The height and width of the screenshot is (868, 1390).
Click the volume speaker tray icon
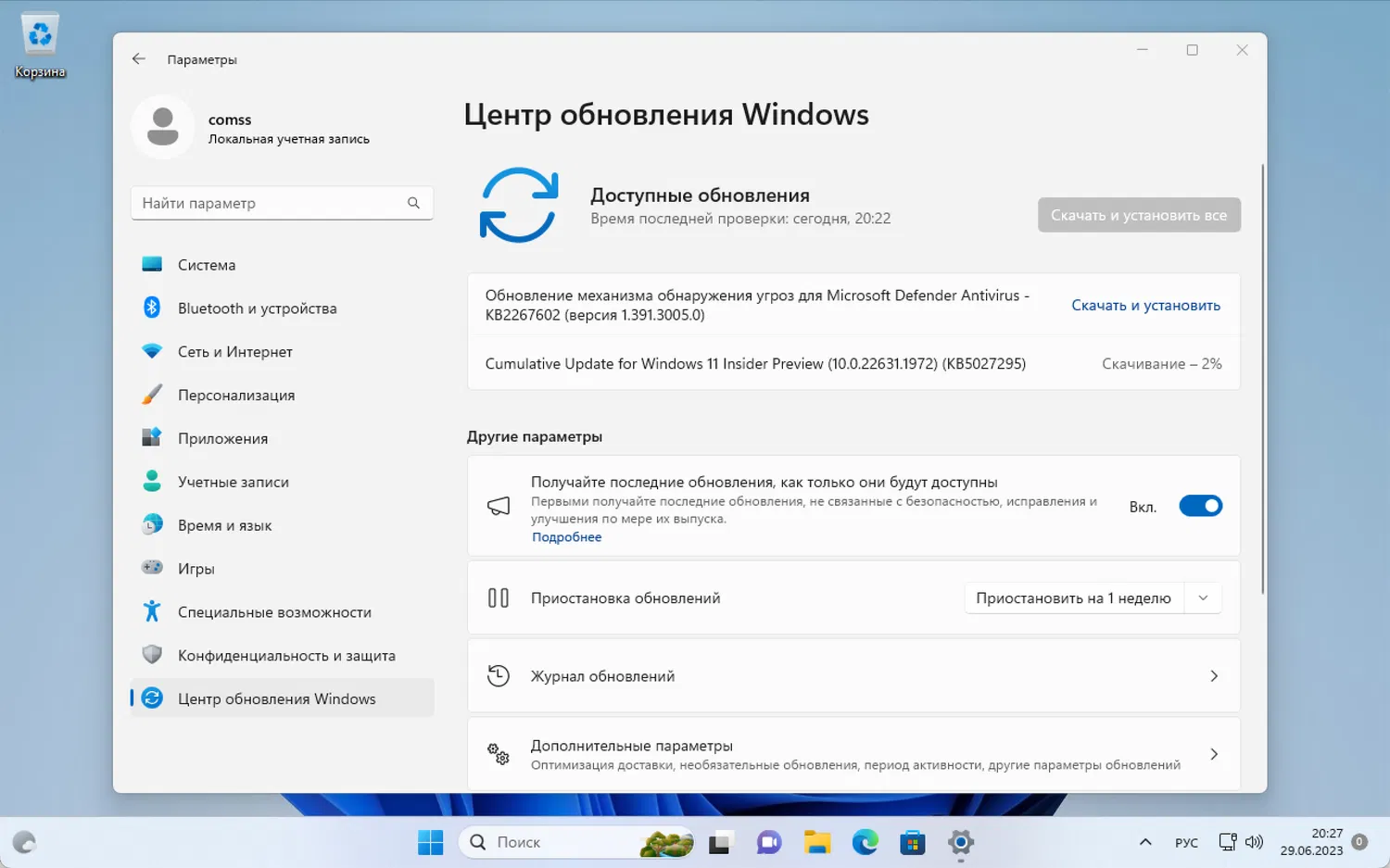tap(1254, 842)
